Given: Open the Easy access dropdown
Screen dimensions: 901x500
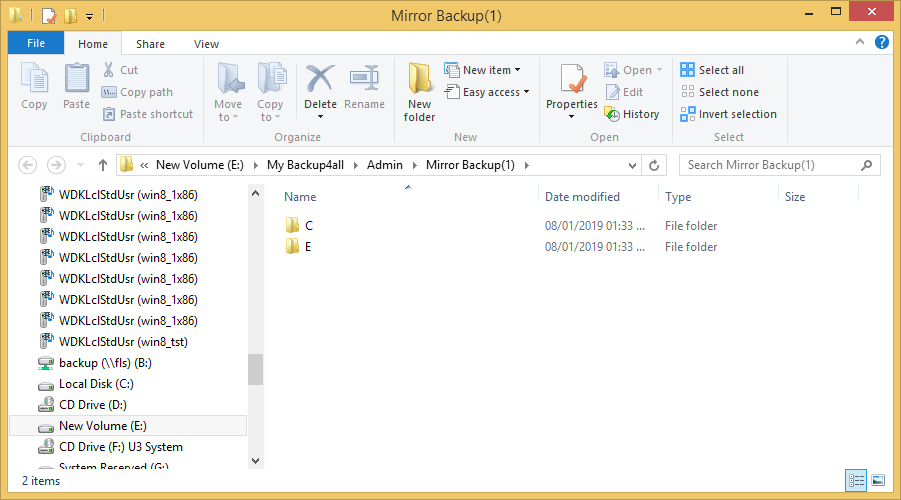Looking at the screenshot, I should tap(487, 92).
